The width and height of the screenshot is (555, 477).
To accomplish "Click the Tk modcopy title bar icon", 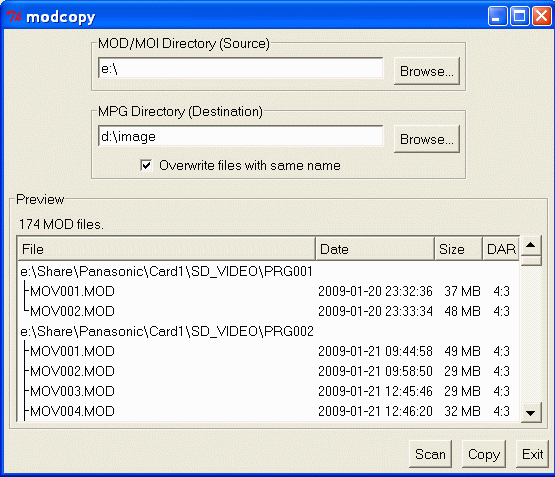I will 14,16.
